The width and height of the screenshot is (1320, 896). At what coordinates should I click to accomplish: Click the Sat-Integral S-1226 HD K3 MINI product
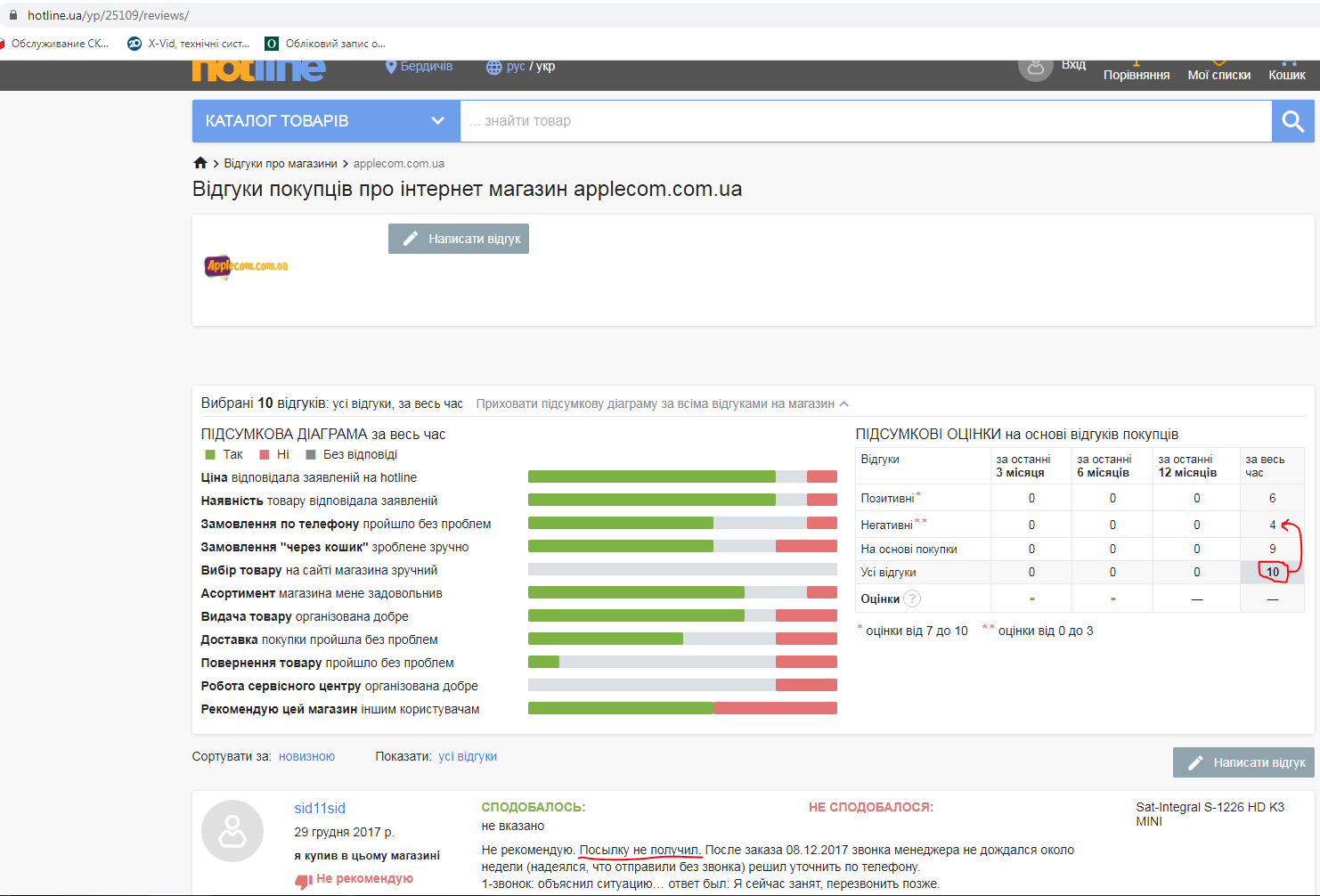click(1210, 814)
